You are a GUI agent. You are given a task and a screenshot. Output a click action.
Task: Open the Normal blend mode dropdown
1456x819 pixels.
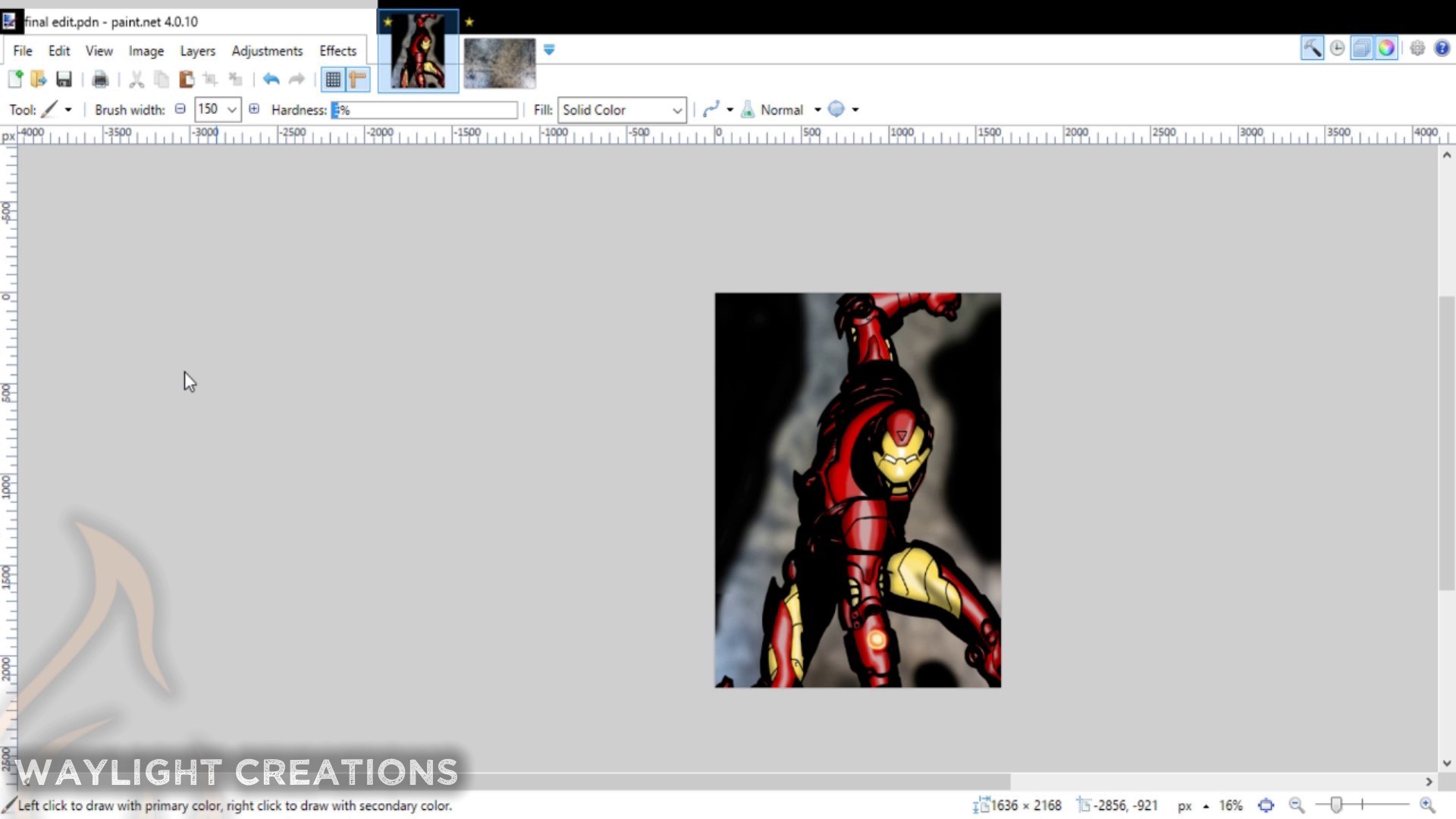click(x=817, y=110)
